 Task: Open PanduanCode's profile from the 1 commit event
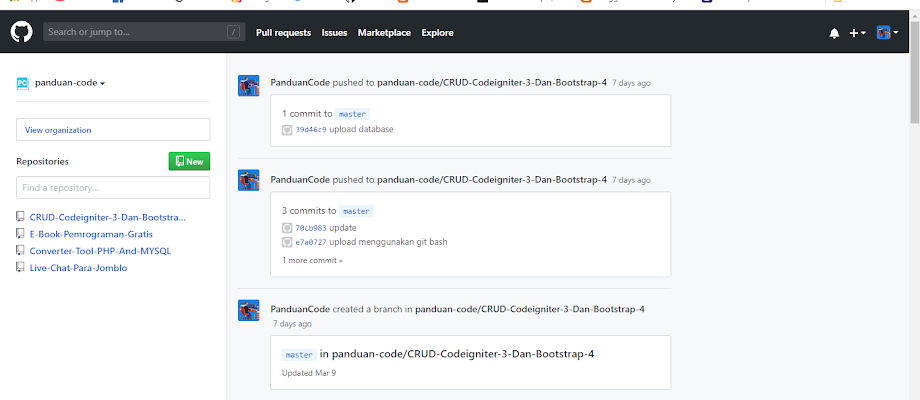300,83
